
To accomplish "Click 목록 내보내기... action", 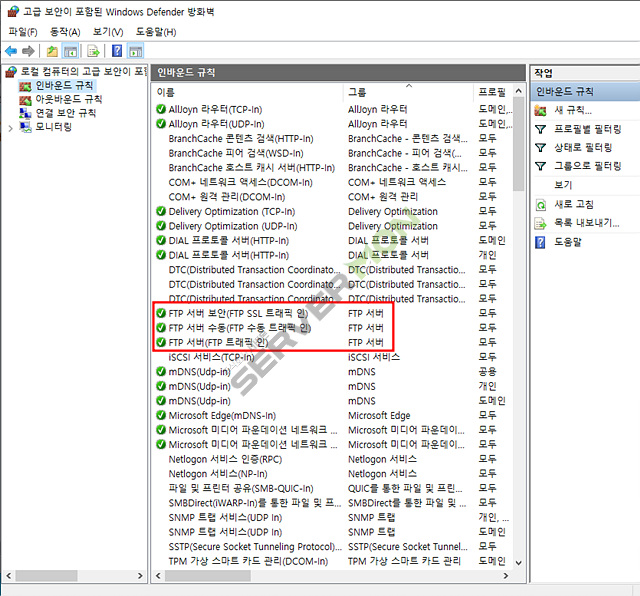I will click(587, 223).
